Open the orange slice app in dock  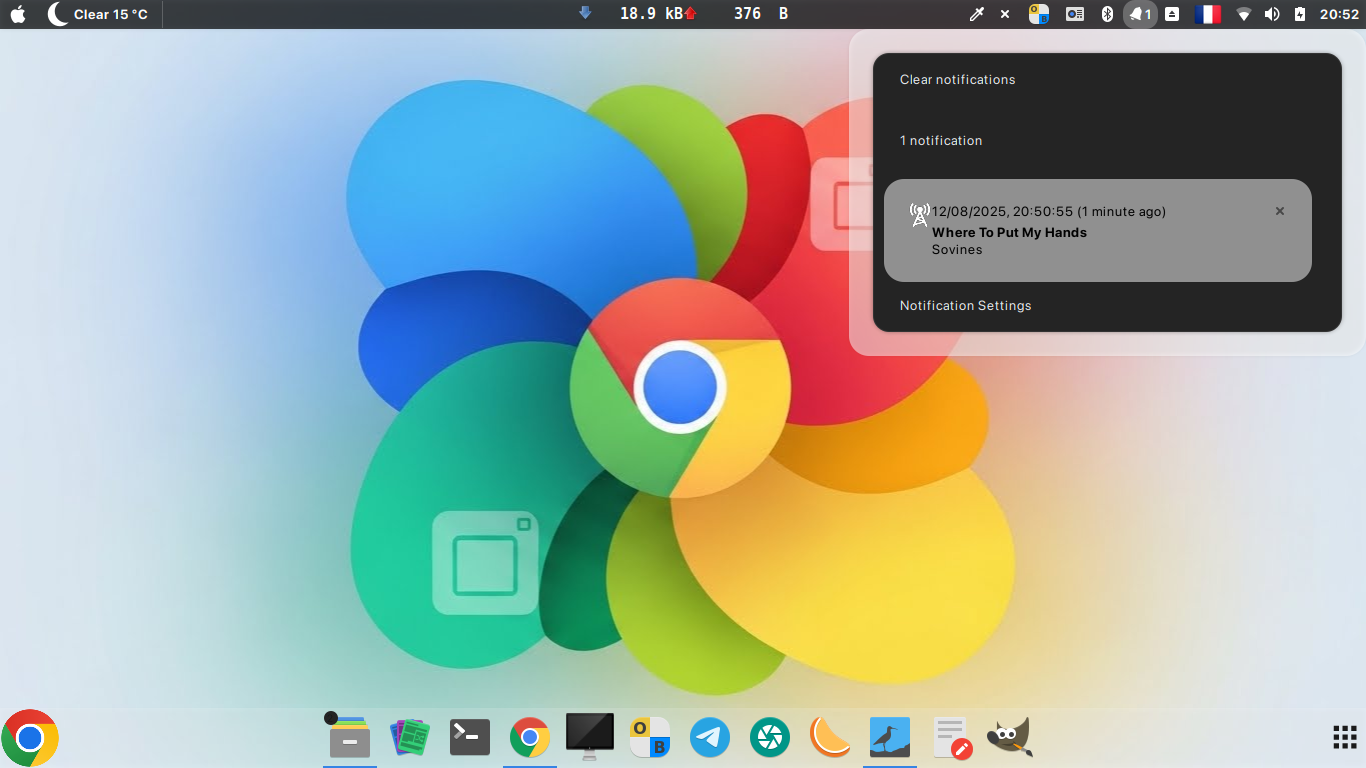pyautogui.click(x=830, y=739)
